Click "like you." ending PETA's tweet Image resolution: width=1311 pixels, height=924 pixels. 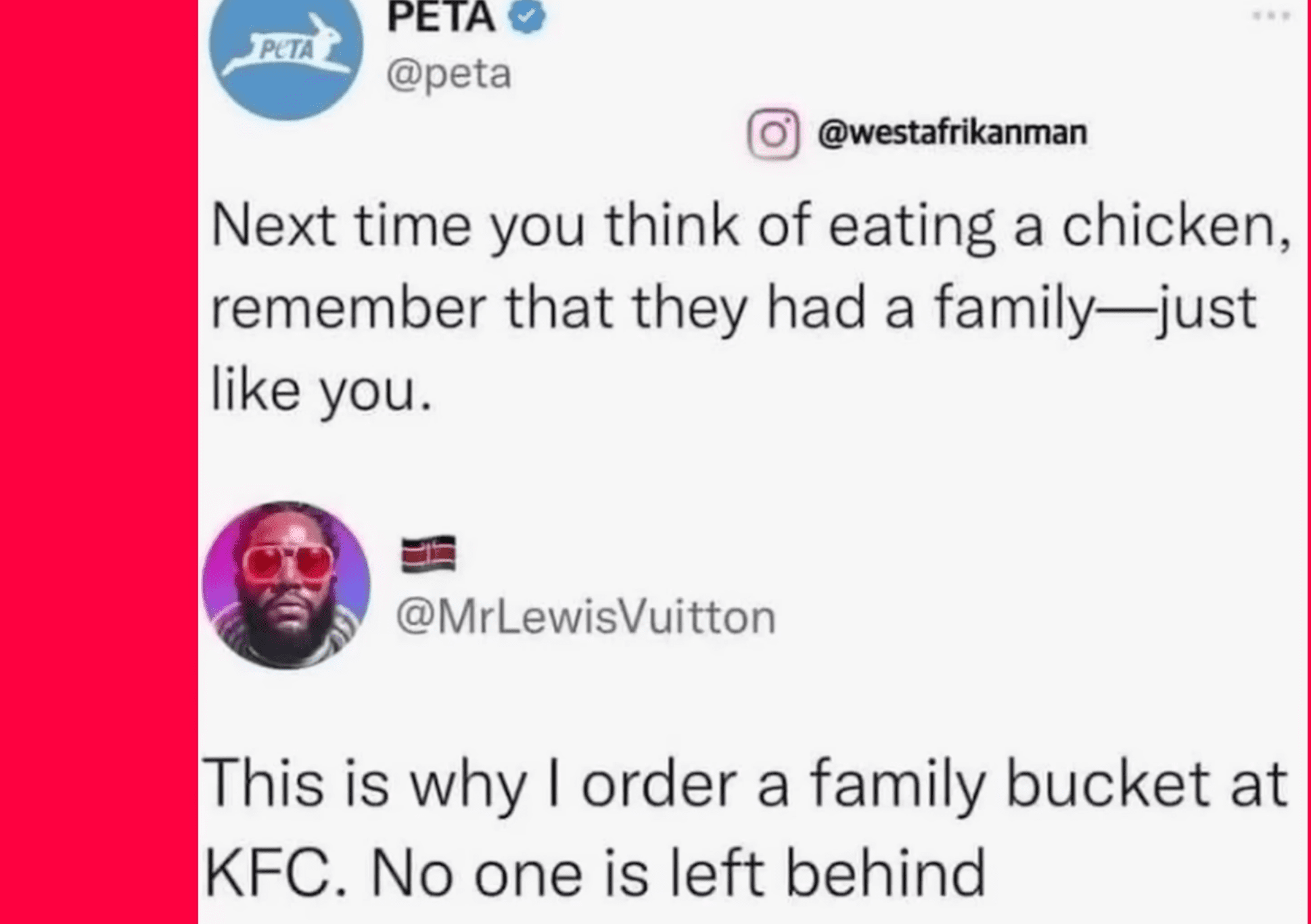click(x=322, y=391)
